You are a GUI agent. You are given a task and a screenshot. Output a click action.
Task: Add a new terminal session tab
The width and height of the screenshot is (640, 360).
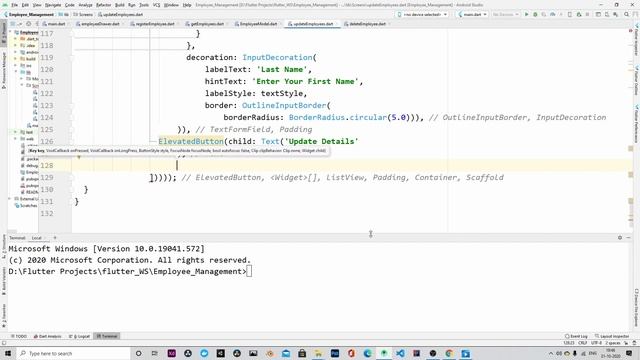click(55, 238)
